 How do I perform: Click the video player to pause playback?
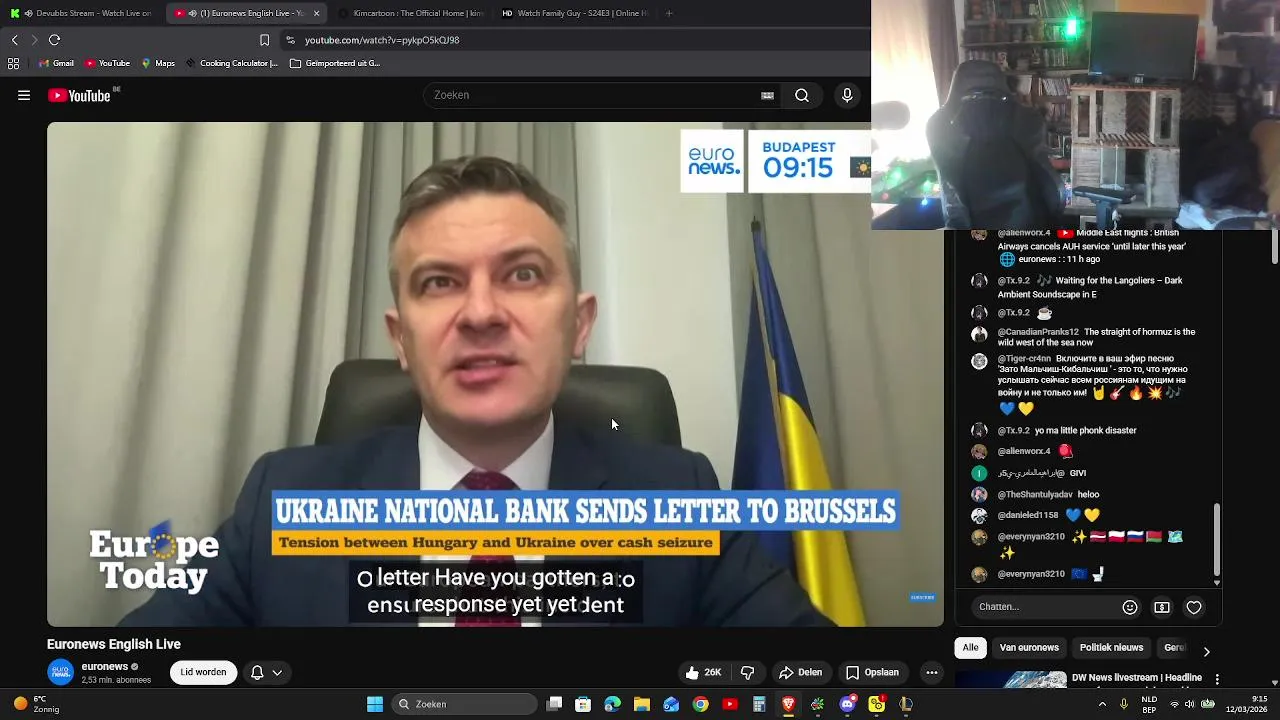coord(495,374)
